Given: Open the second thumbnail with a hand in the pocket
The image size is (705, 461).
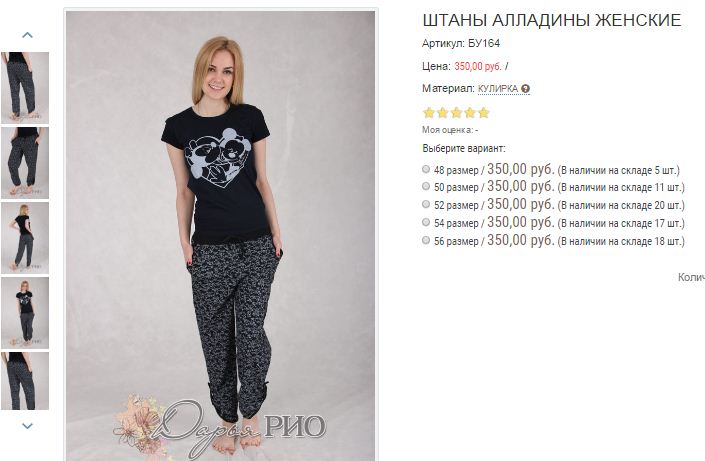Looking at the screenshot, I should [x=25, y=163].
